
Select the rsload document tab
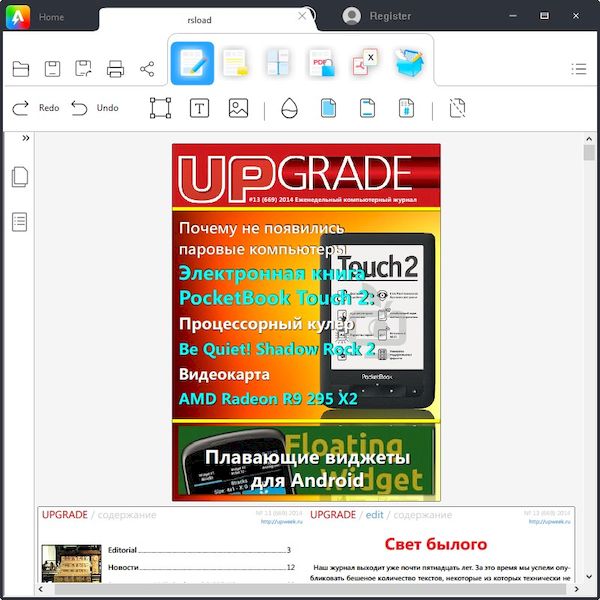[x=199, y=20]
